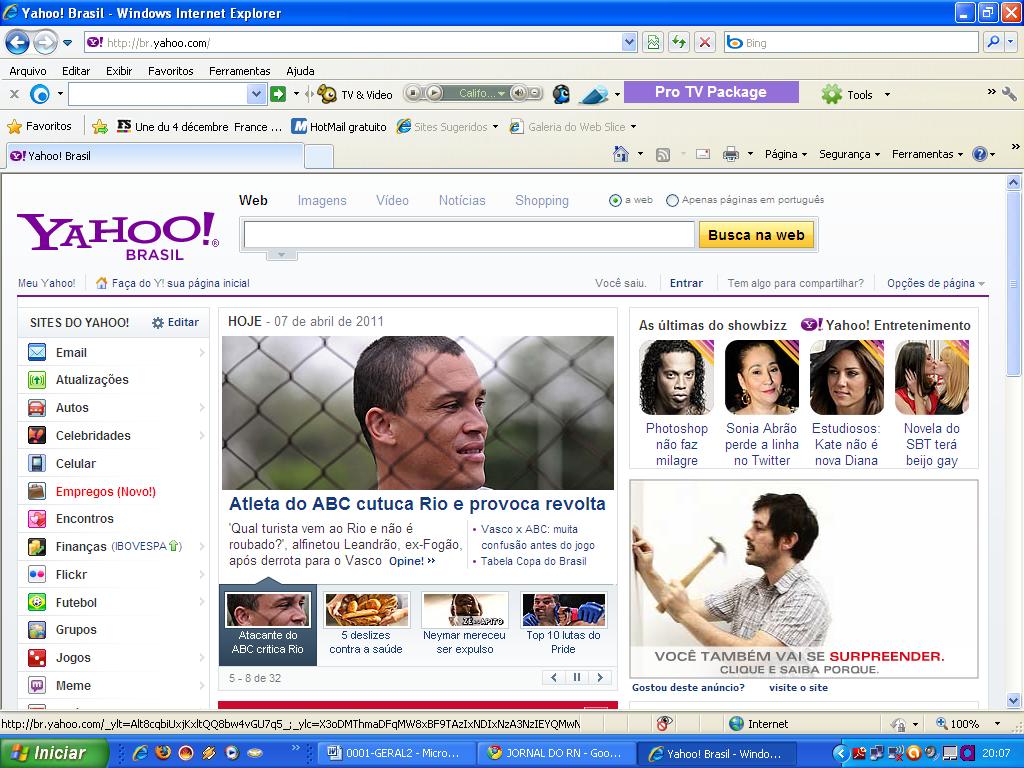Click the RSS feeds icon

(663, 155)
